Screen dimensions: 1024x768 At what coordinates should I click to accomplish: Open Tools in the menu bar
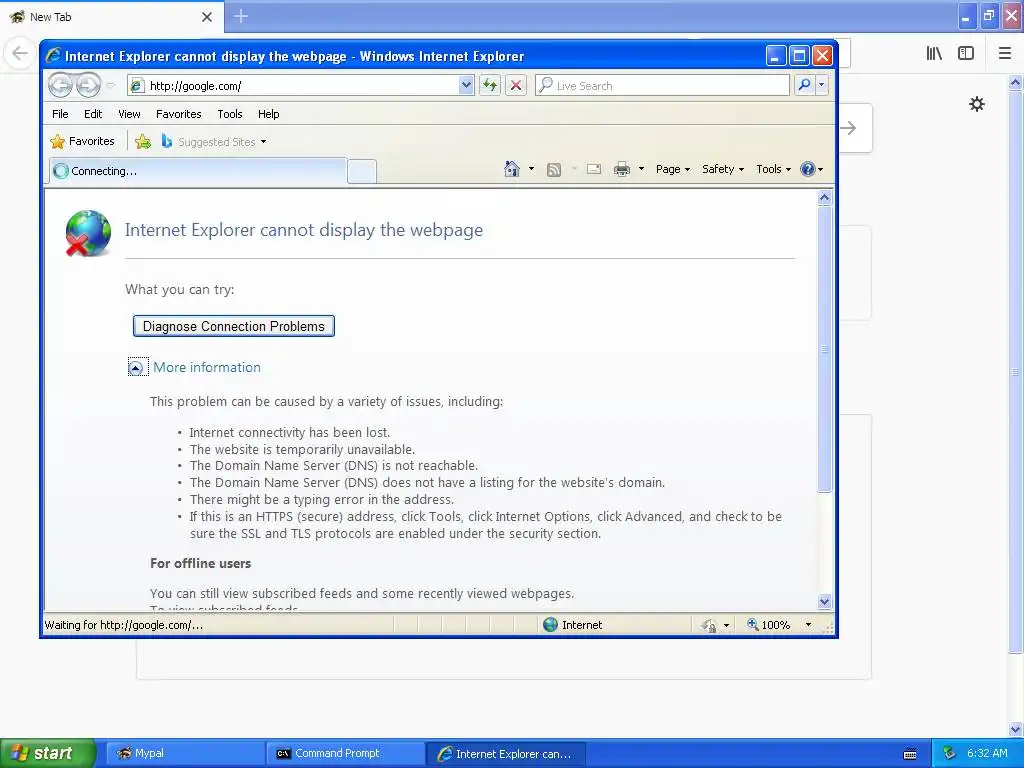point(230,114)
